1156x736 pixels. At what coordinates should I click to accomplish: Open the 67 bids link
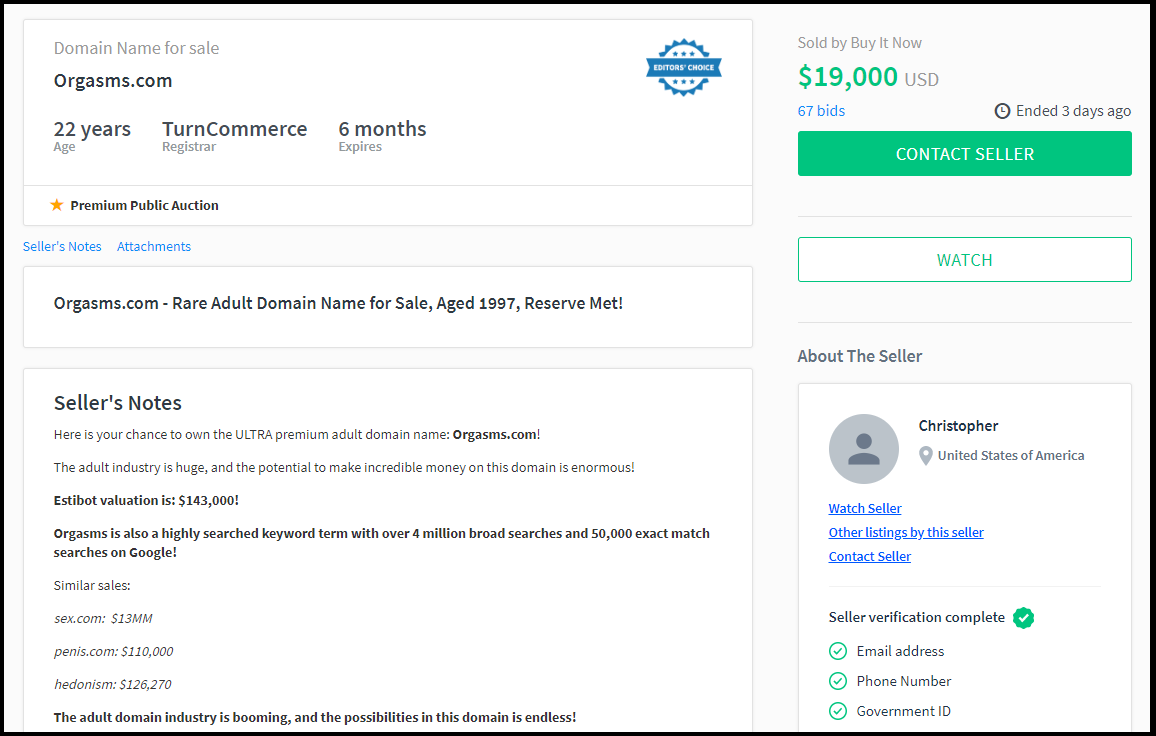coord(821,111)
